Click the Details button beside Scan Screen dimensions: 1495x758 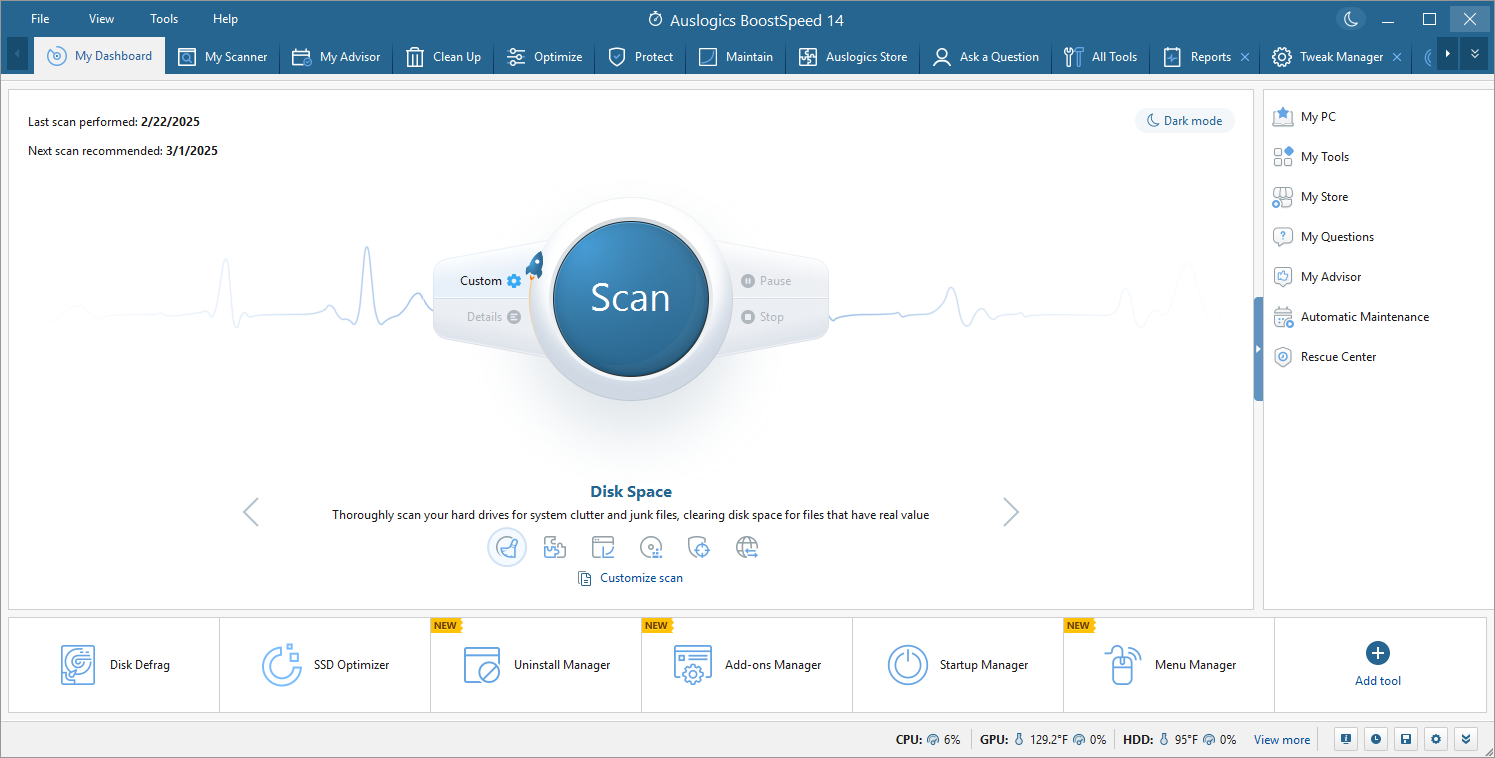coord(493,317)
